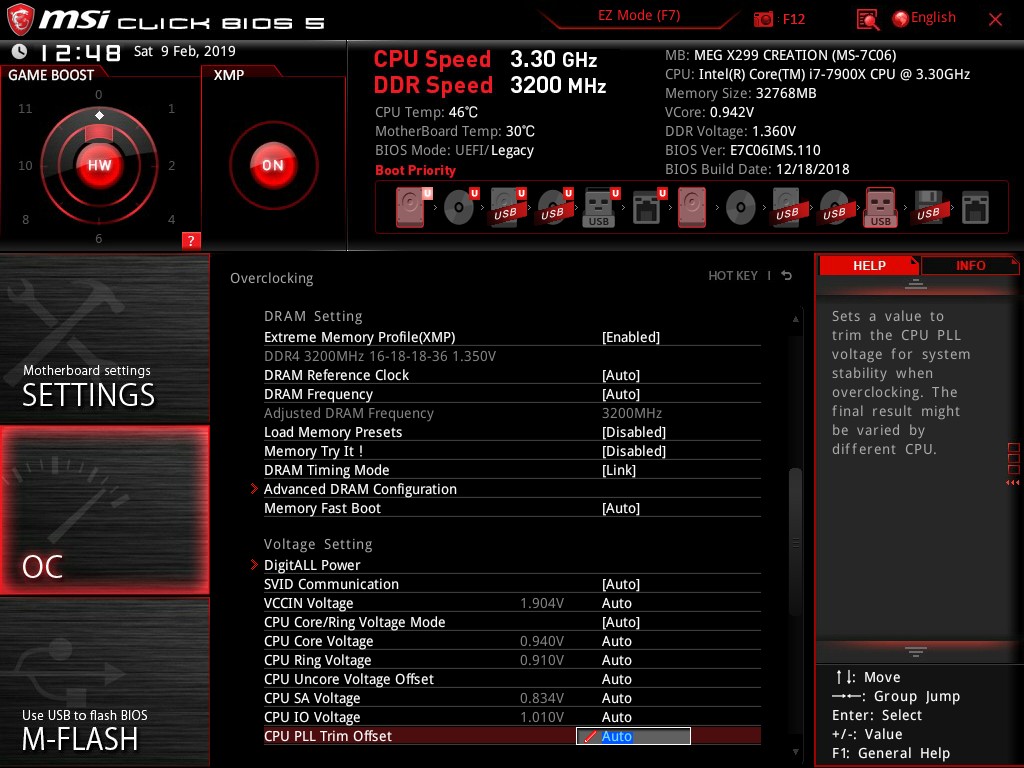Select the first hard disk boot device icon
This screenshot has width=1024, height=768.
(410, 207)
